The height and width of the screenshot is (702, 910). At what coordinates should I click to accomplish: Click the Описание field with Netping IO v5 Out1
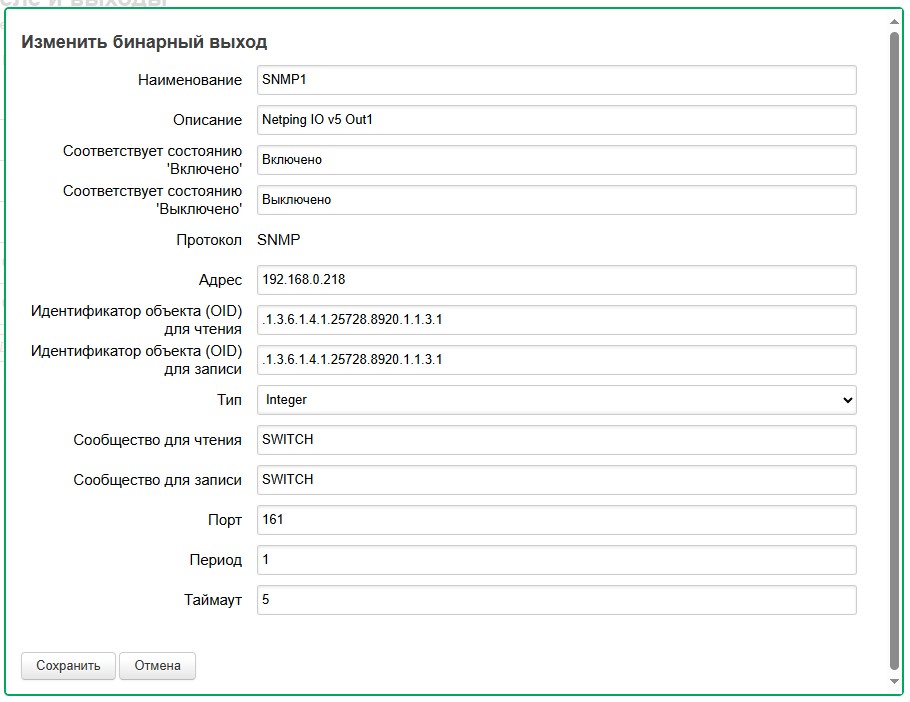click(556, 120)
